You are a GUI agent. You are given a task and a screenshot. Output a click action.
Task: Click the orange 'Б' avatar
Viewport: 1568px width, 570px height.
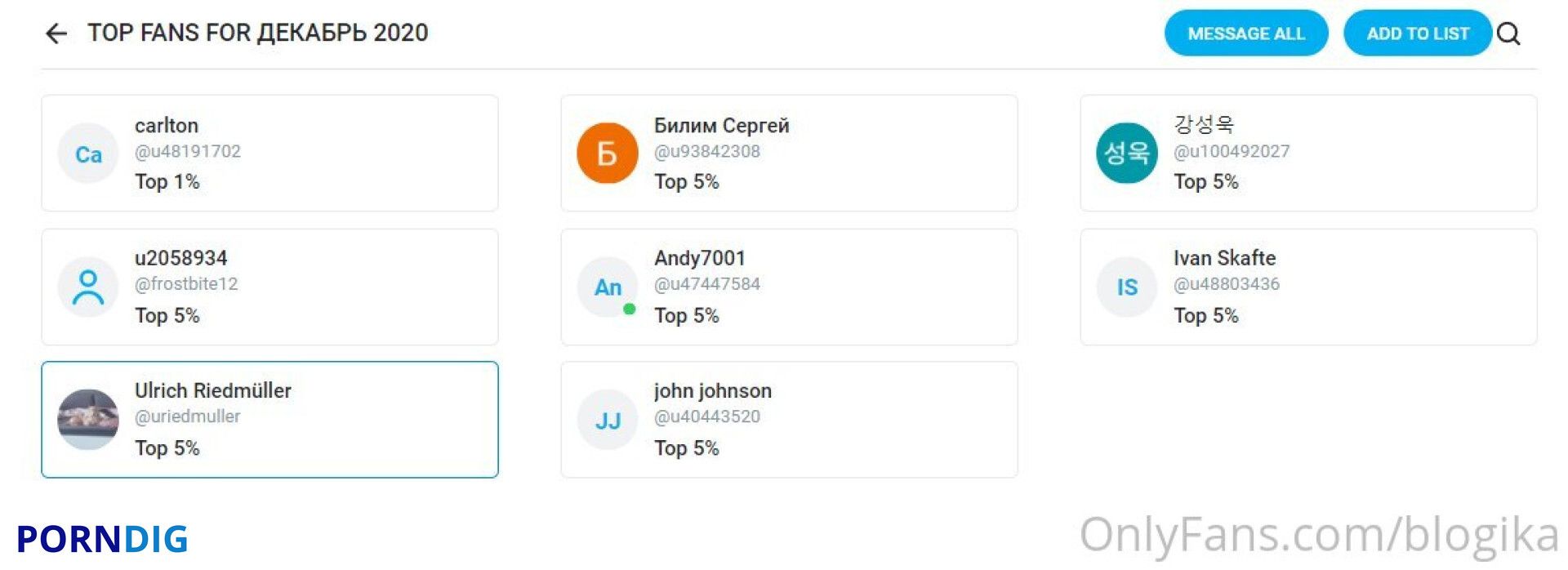pyautogui.click(x=608, y=154)
